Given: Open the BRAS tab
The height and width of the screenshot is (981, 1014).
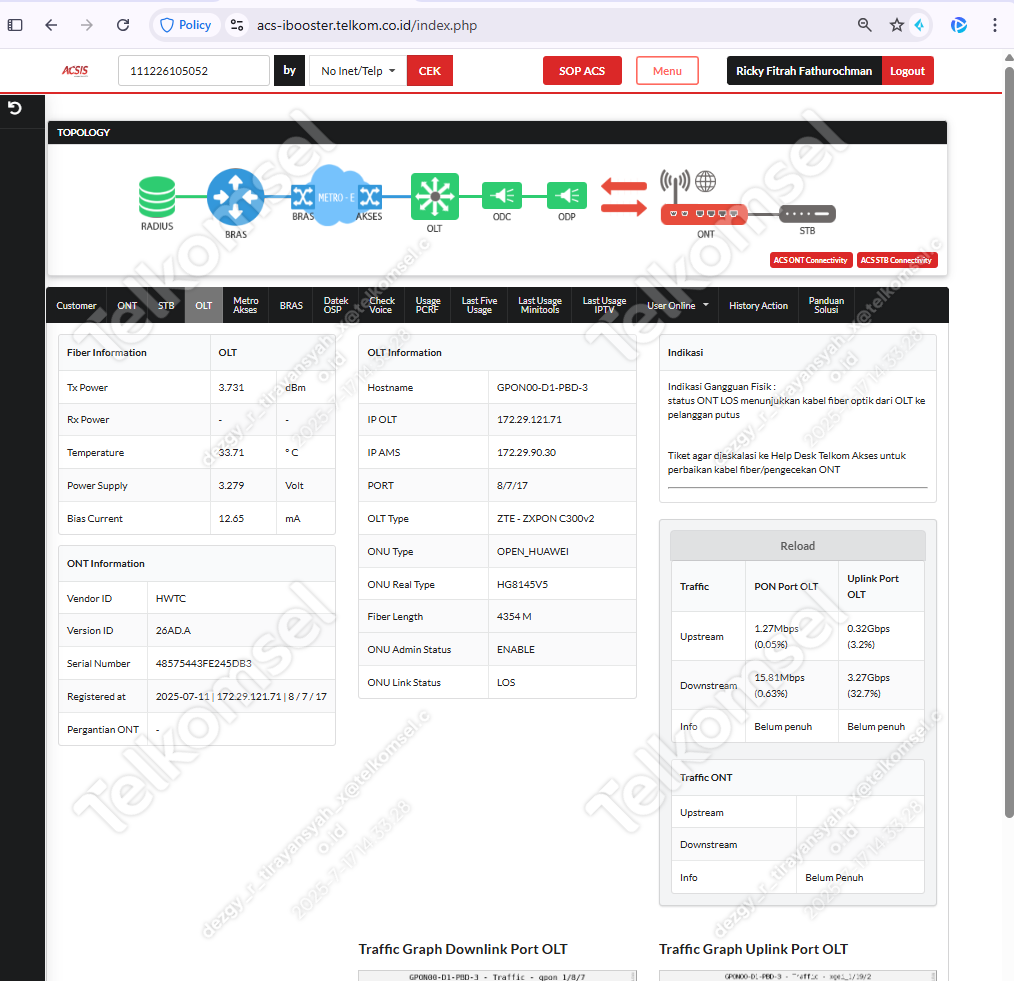Looking at the screenshot, I should click(291, 305).
